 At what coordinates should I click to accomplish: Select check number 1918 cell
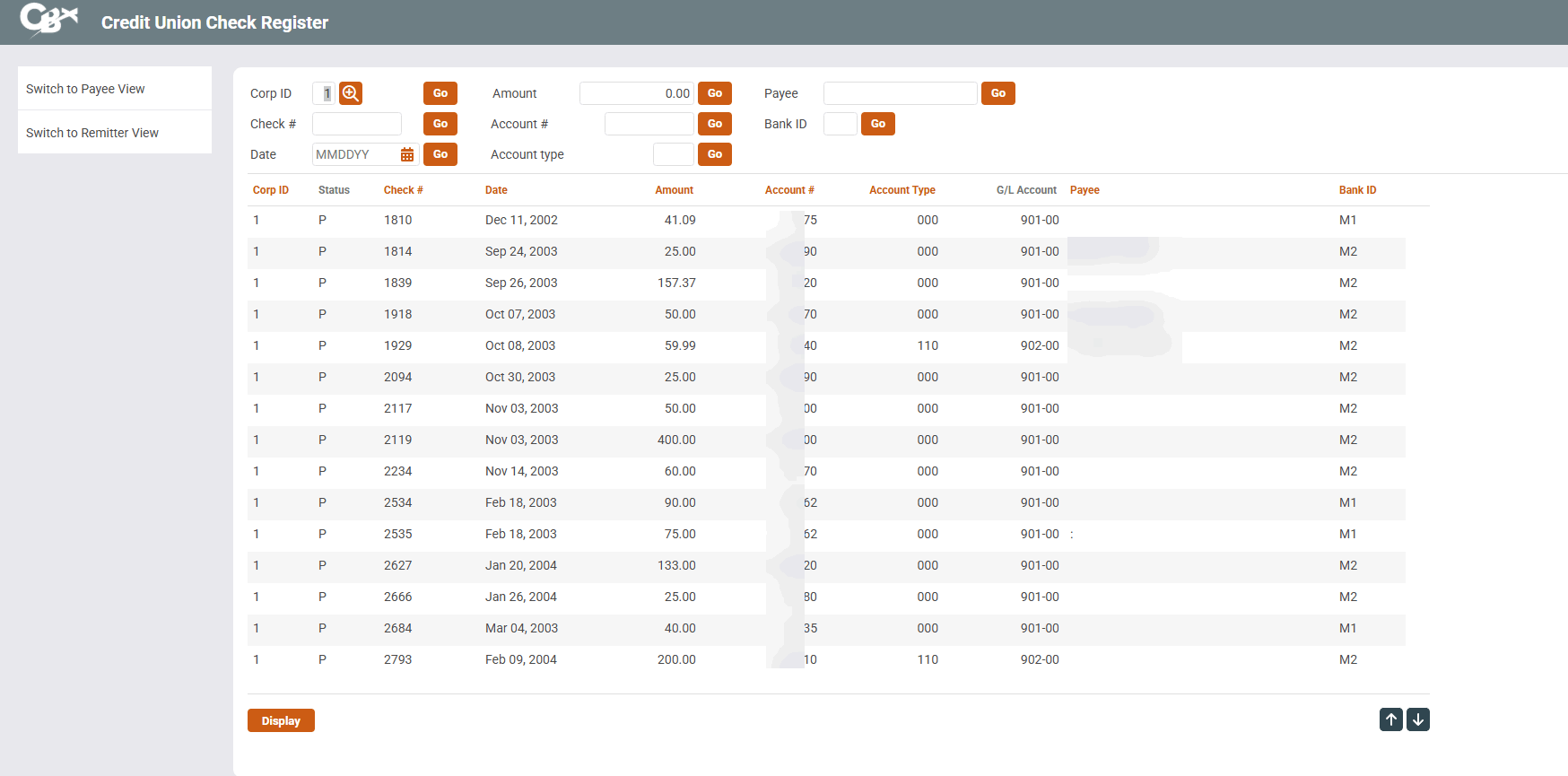(398, 314)
